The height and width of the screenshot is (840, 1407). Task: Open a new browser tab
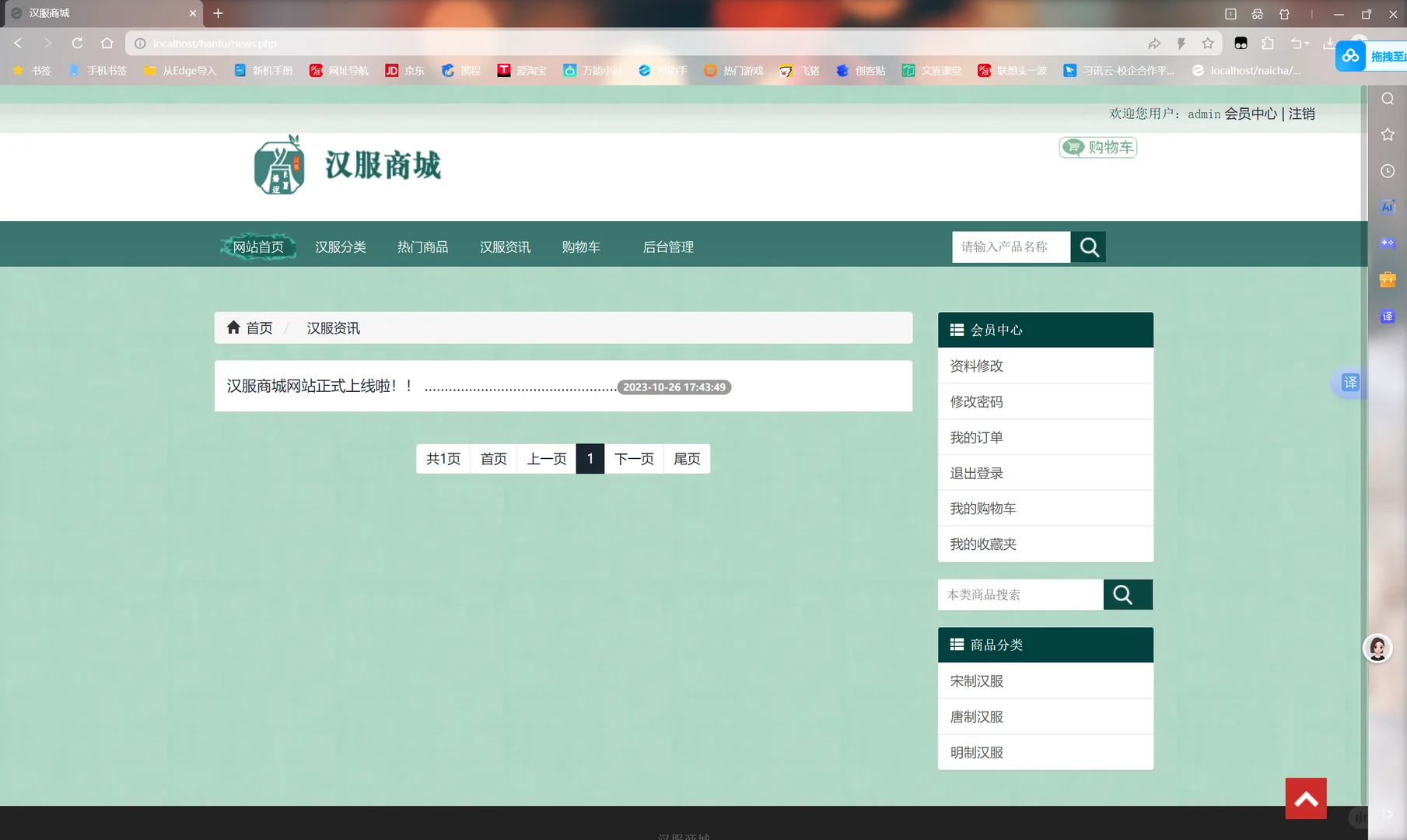click(218, 13)
